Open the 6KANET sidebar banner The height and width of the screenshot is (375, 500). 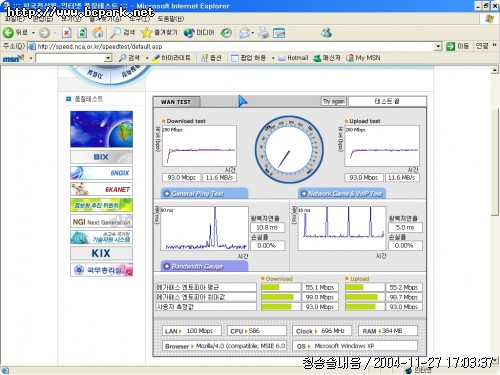point(101,189)
